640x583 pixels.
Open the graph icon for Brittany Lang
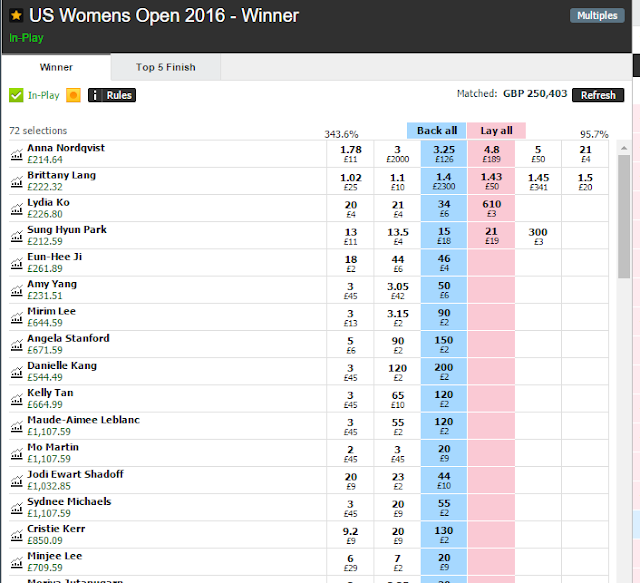pos(17,182)
